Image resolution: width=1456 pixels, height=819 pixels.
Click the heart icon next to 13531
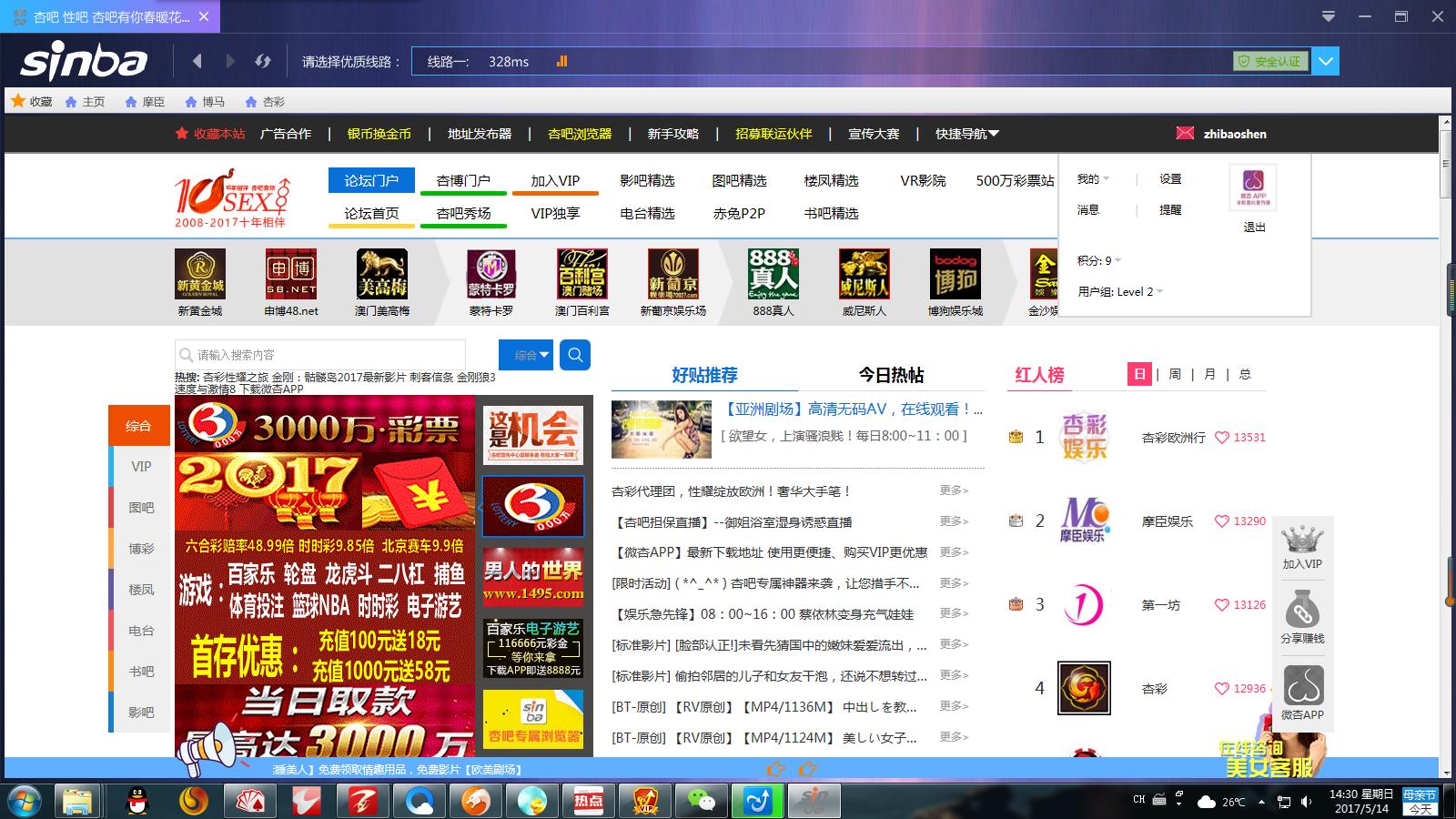coord(1222,438)
